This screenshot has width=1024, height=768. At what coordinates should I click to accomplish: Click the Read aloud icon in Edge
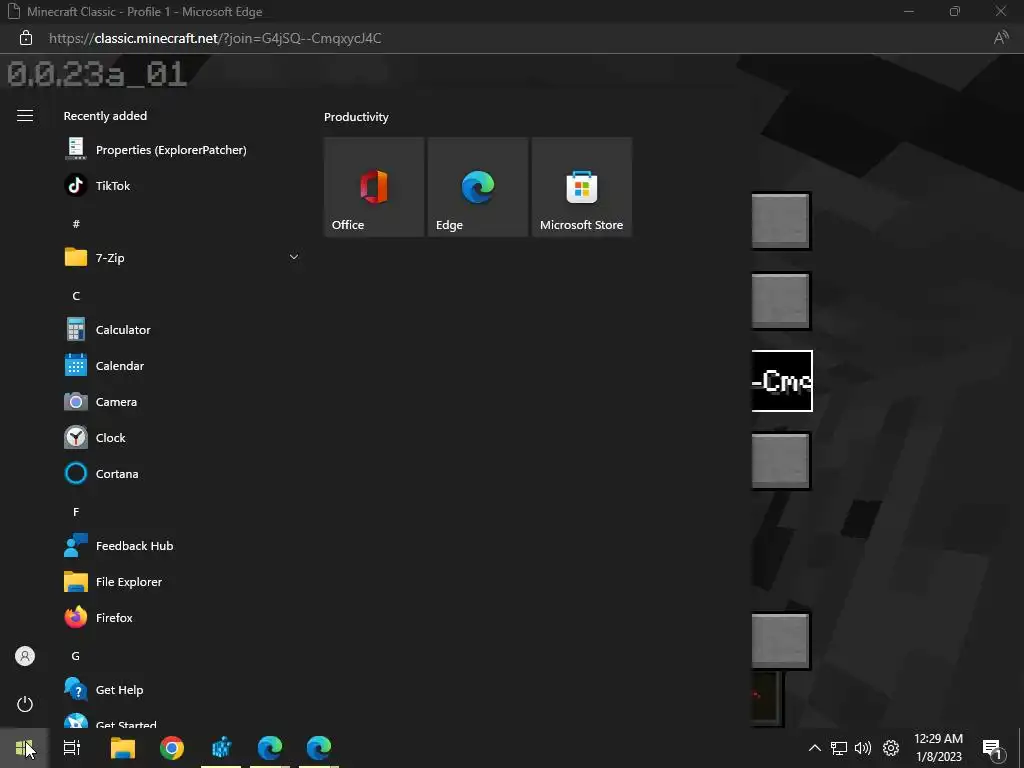tap(1000, 38)
